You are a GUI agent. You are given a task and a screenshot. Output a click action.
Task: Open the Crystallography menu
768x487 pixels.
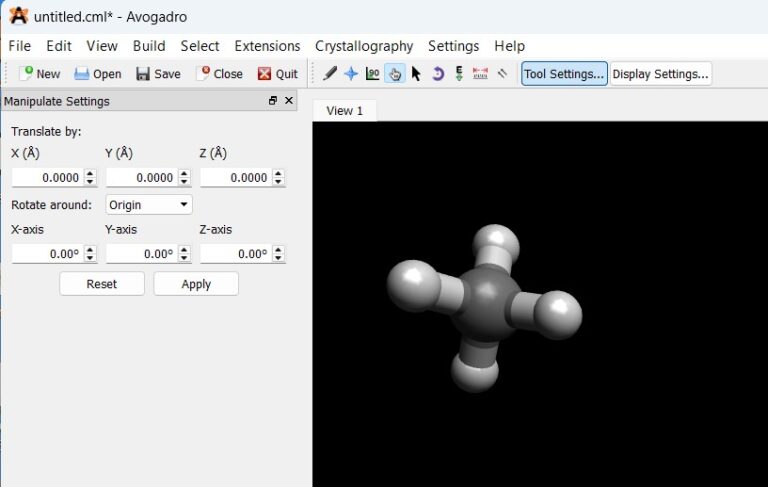[364, 46]
